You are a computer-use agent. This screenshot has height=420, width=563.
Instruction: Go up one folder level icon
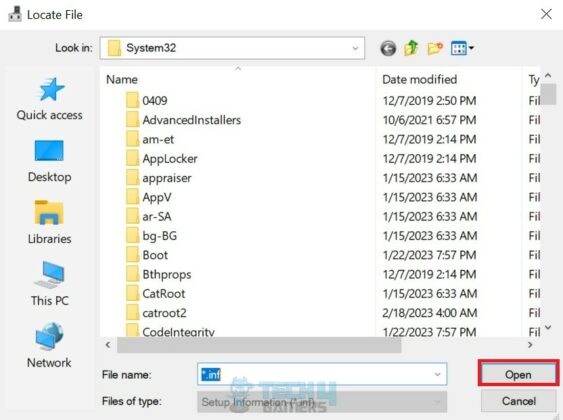pos(411,48)
